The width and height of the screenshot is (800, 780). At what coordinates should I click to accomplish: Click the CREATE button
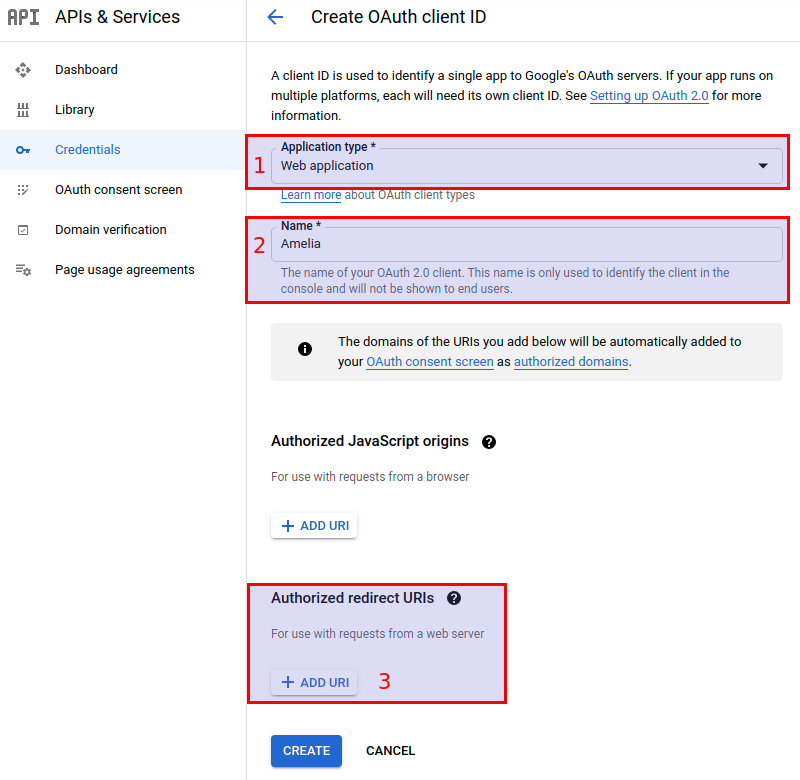click(x=306, y=751)
